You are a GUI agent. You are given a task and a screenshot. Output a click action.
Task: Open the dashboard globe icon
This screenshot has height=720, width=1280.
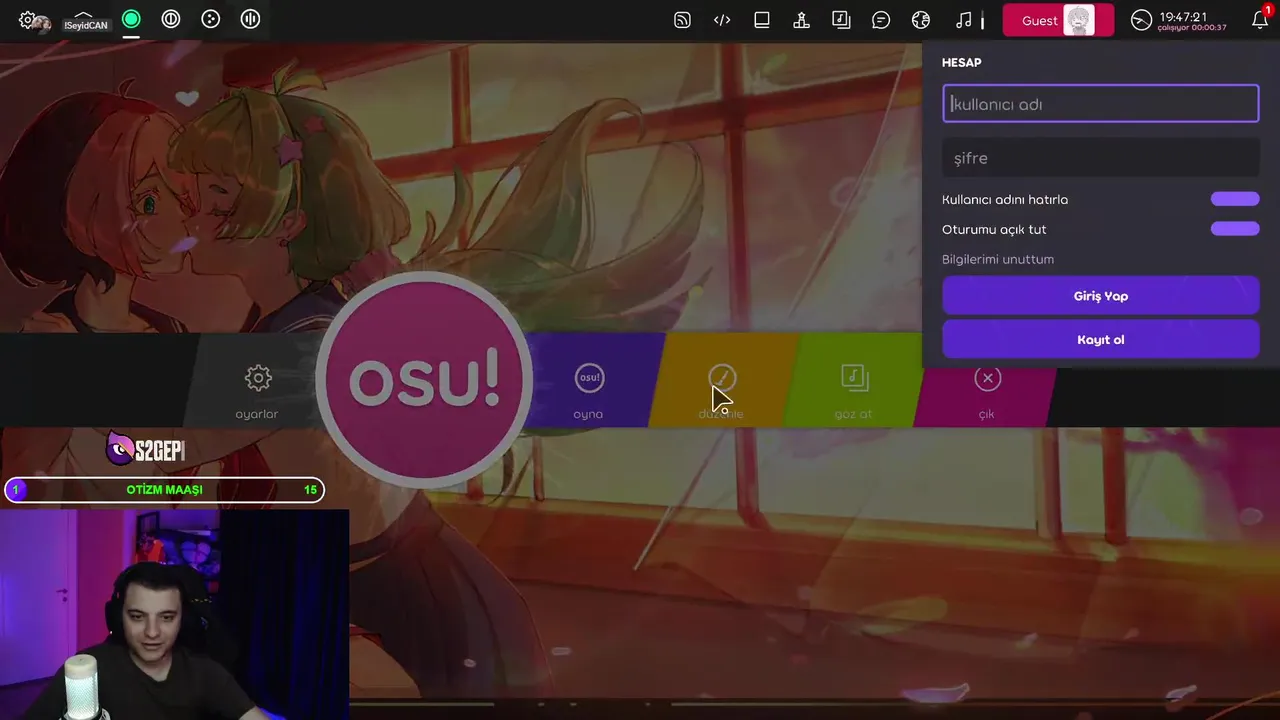[921, 20]
